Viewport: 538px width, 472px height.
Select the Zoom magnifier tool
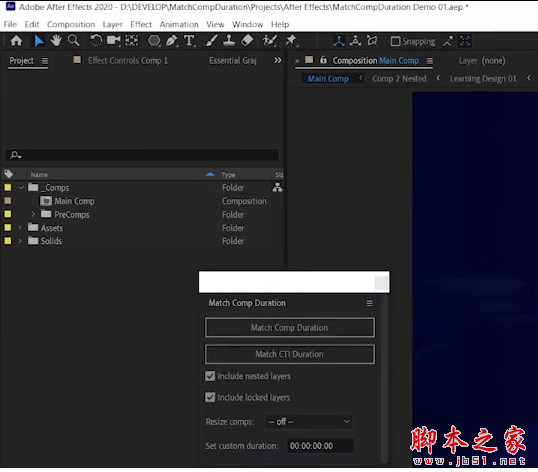point(73,41)
